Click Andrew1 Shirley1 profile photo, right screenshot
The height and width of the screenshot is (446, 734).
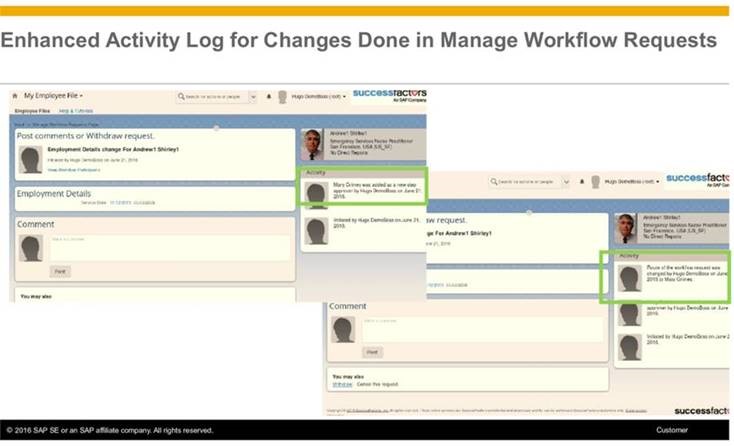(x=625, y=229)
